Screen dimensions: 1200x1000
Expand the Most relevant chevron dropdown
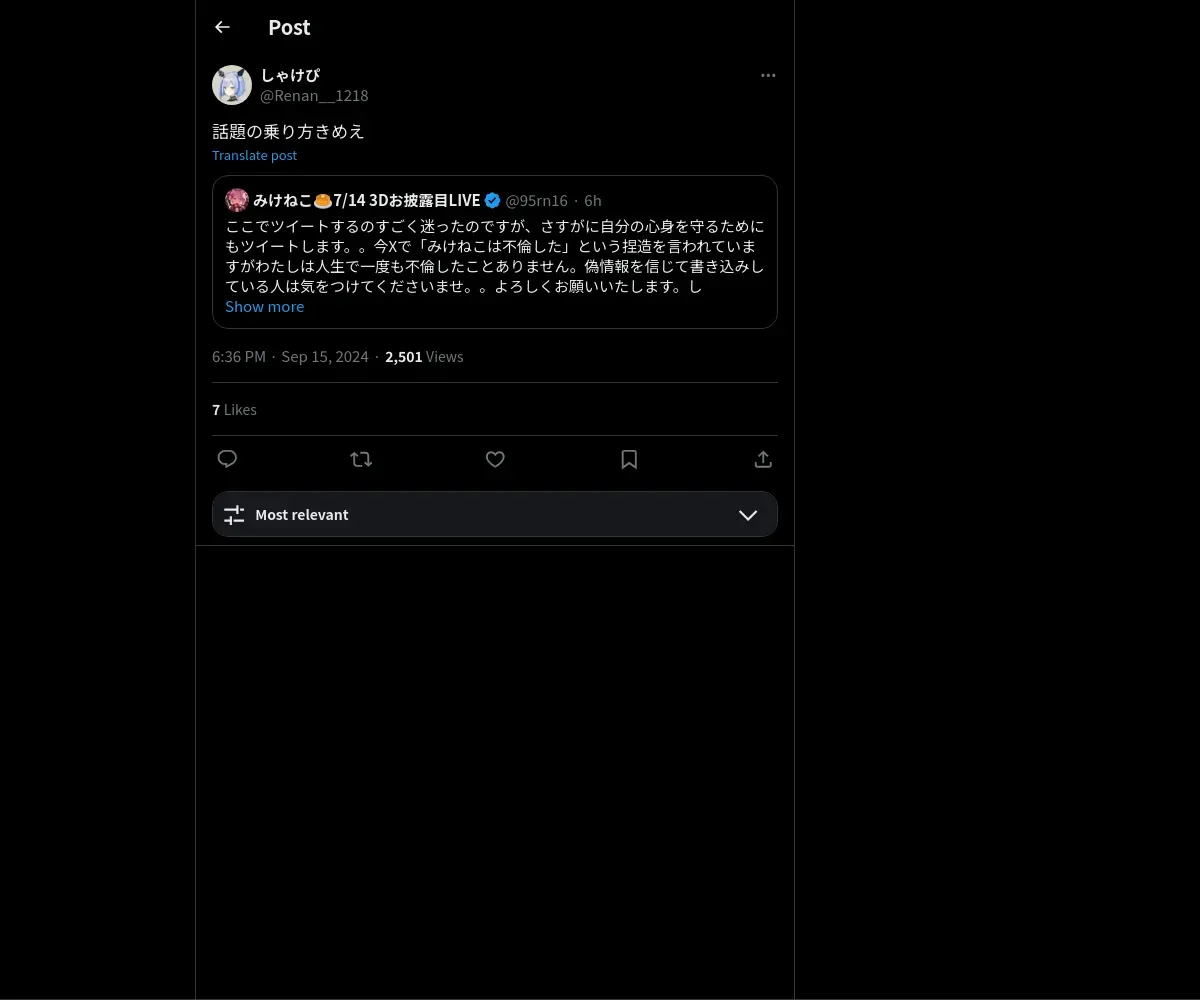[748, 515]
